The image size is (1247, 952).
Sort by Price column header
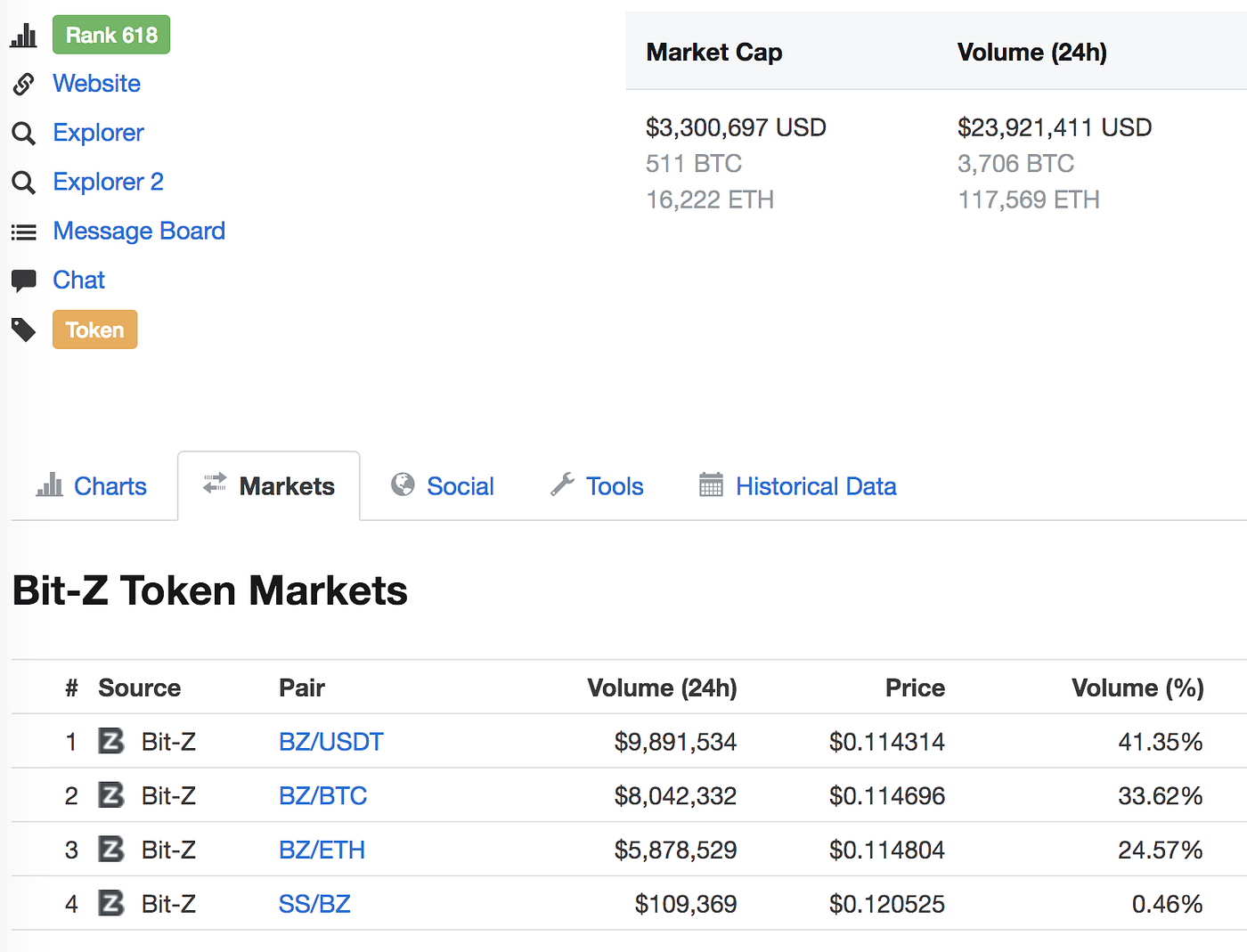915,688
